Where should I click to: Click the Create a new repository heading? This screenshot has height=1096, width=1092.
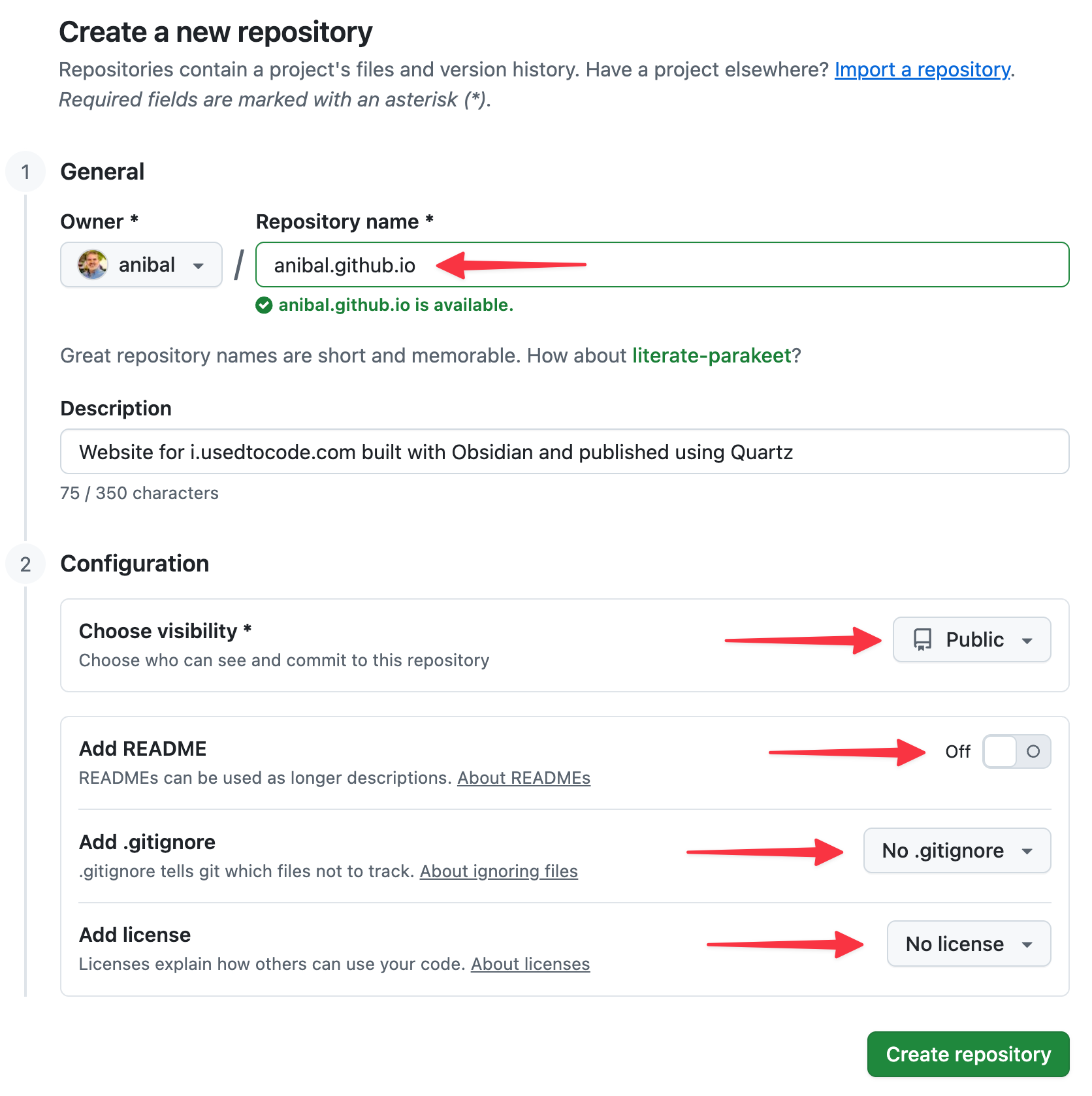click(x=216, y=32)
